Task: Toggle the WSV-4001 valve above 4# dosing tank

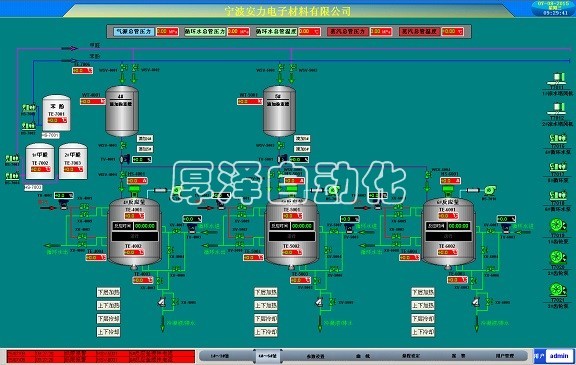Action: coord(123,68)
